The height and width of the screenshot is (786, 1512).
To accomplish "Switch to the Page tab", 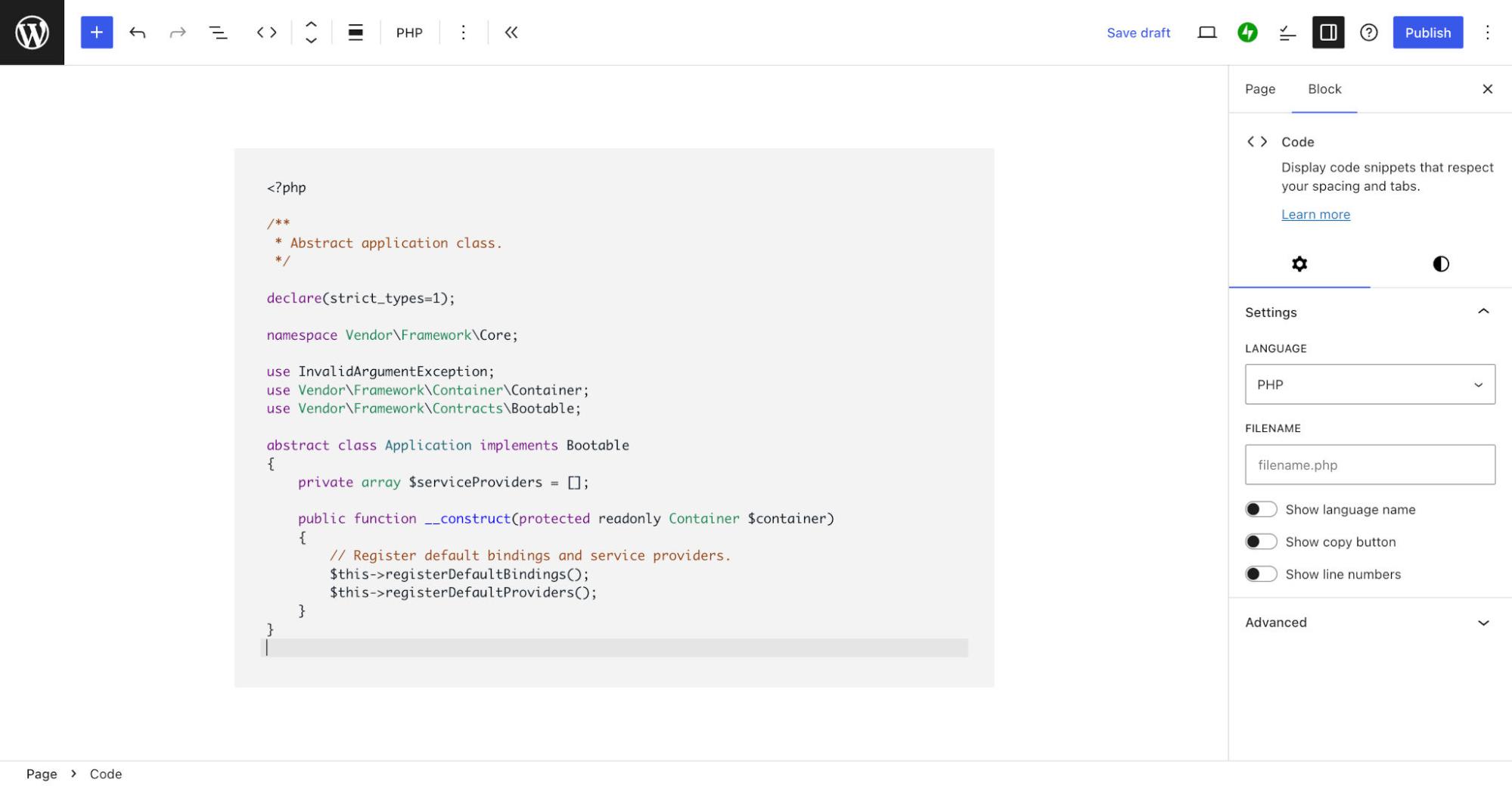I will coord(1259,89).
